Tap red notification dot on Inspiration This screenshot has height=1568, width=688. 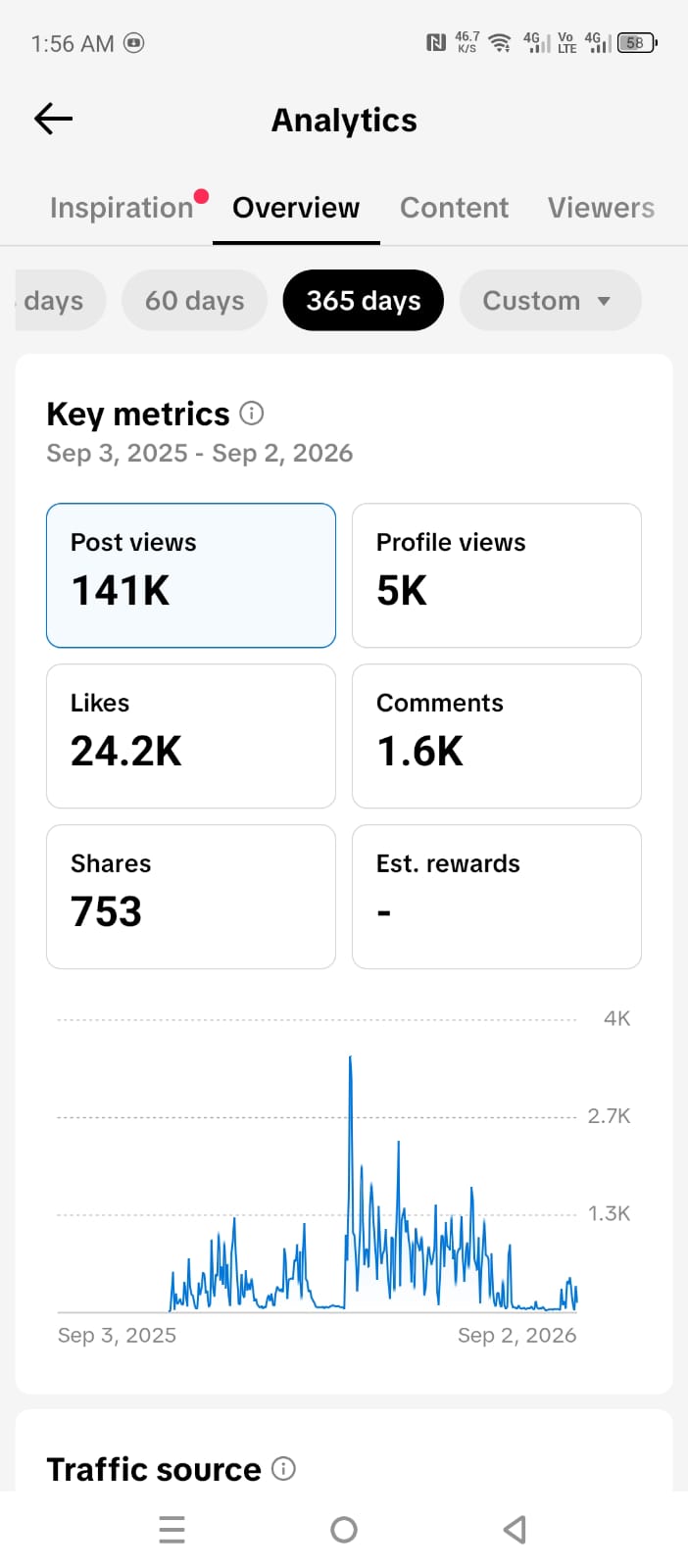tap(201, 196)
